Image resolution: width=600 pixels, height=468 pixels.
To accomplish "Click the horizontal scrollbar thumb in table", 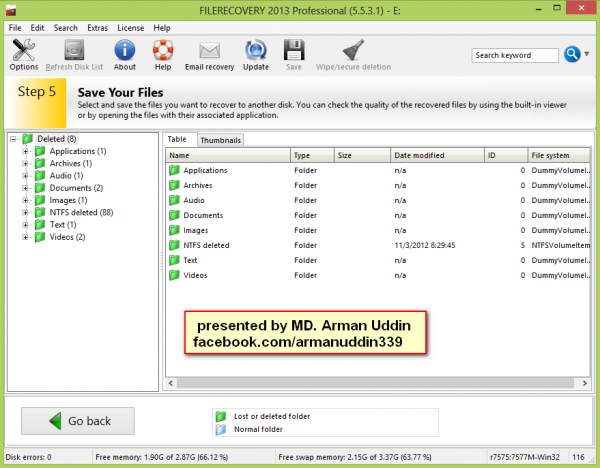I will (375, 383).
